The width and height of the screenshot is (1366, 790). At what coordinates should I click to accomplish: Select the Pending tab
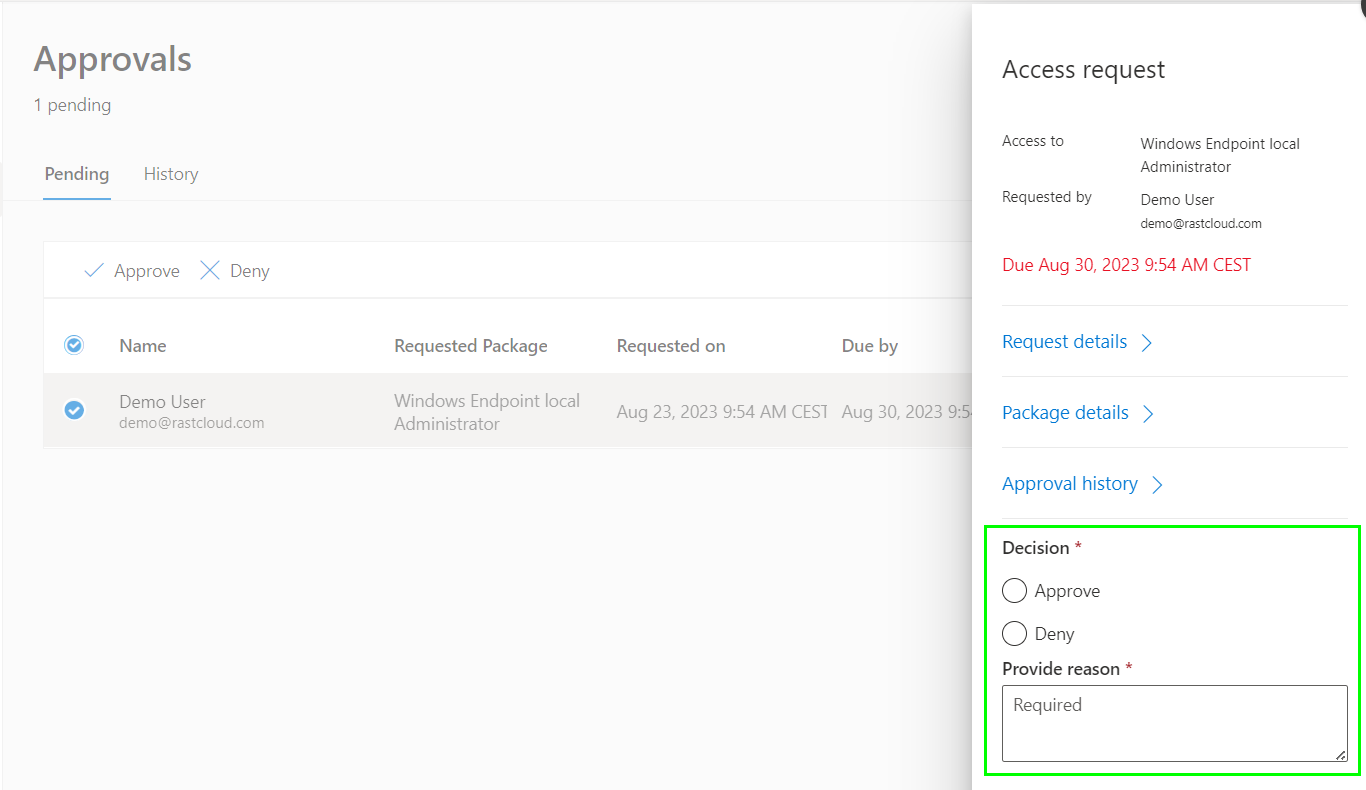click(77, 174)
